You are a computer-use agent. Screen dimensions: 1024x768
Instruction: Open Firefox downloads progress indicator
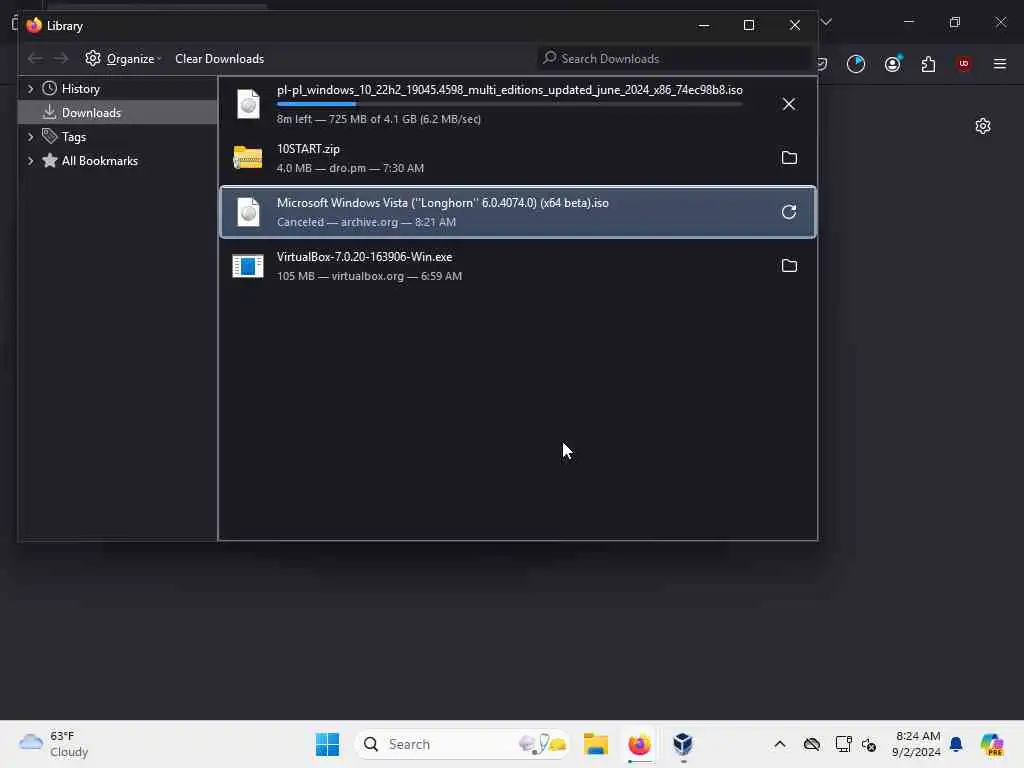pos(856,64)
